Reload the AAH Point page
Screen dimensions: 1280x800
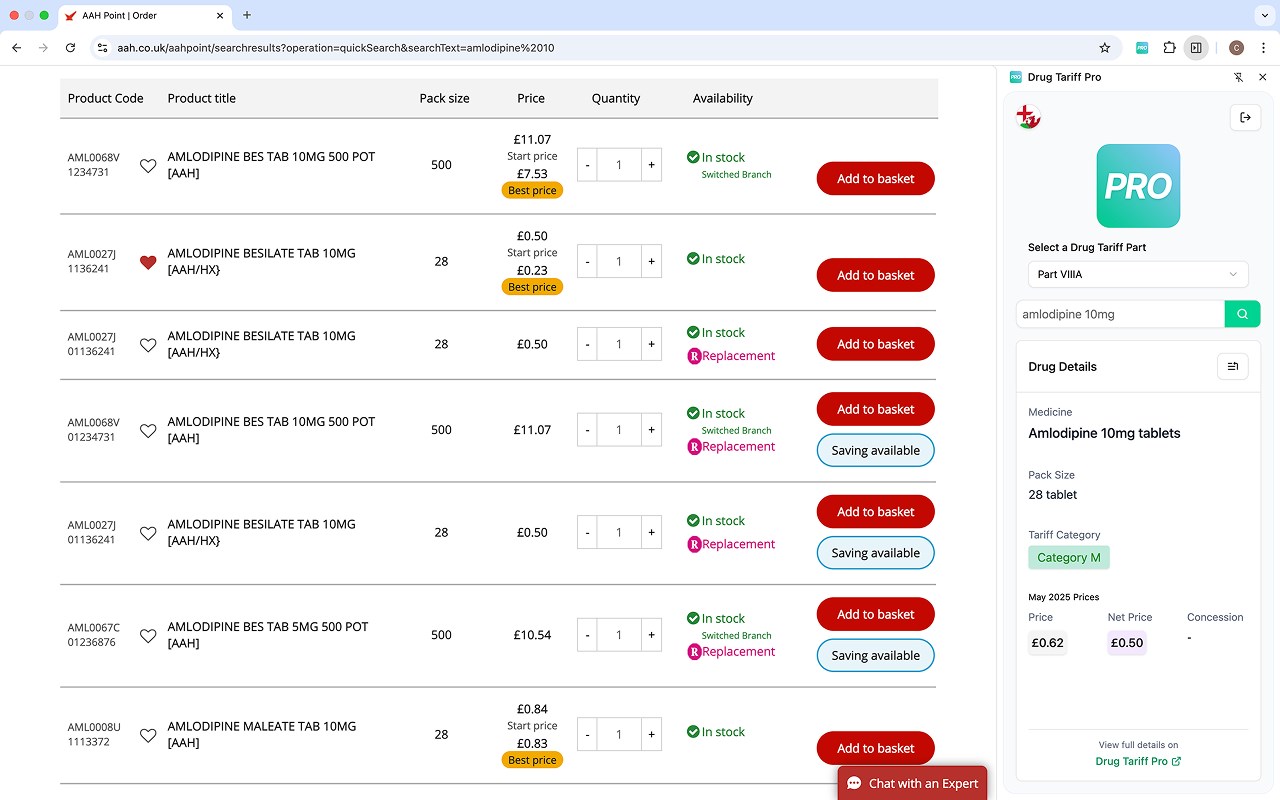(70, 47)
